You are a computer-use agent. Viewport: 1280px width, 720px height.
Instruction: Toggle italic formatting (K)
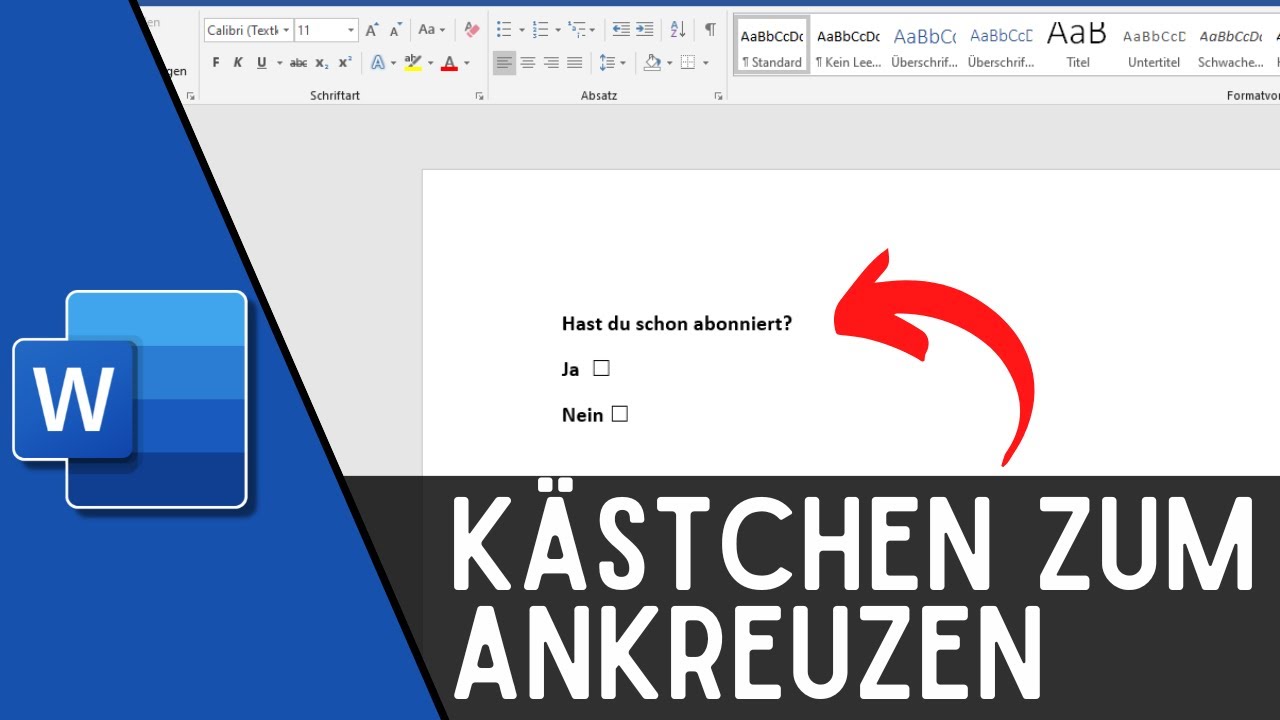point(238,63)
